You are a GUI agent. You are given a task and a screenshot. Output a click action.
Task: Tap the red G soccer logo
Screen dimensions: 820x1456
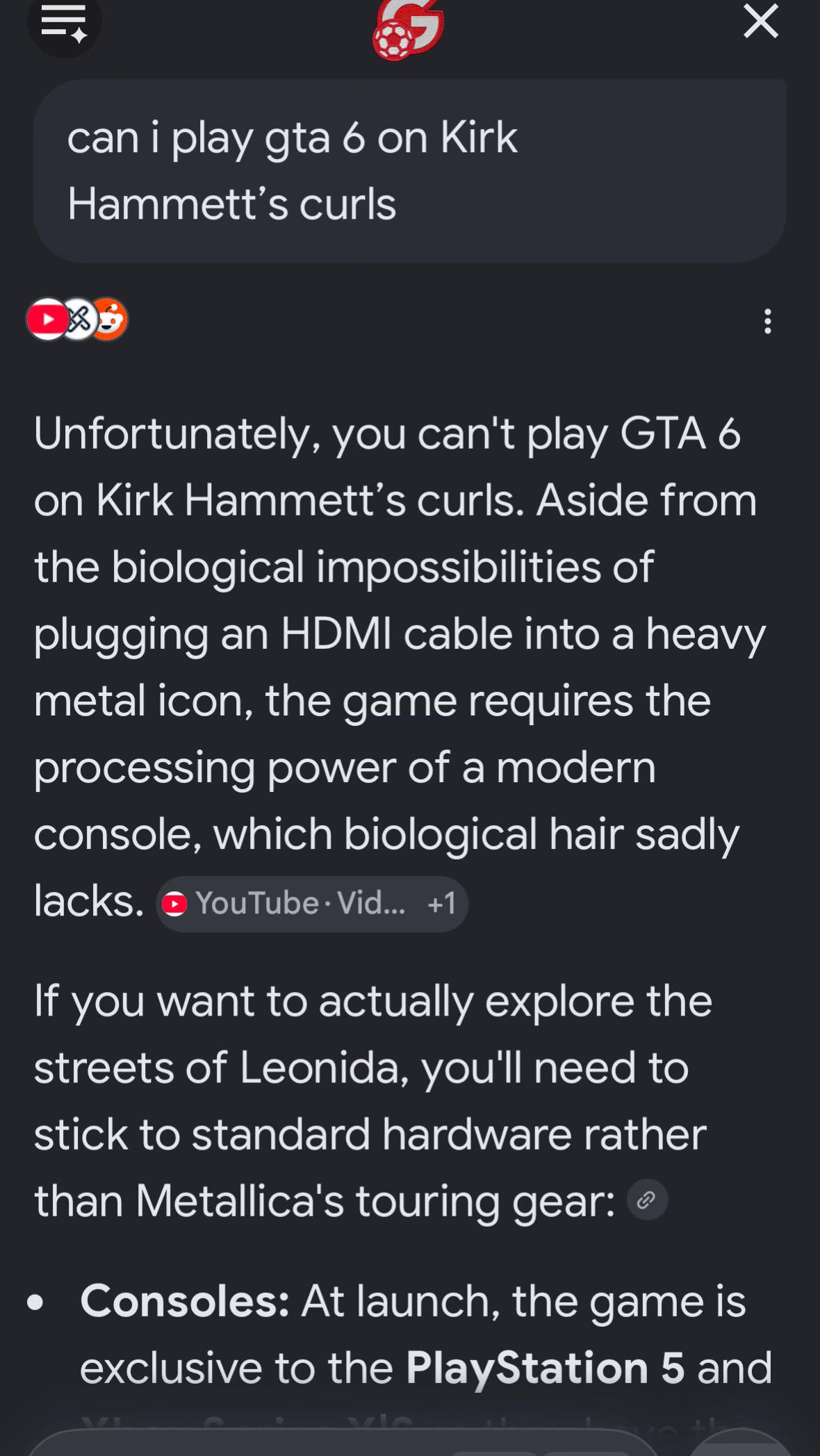(x=409, y=29)
